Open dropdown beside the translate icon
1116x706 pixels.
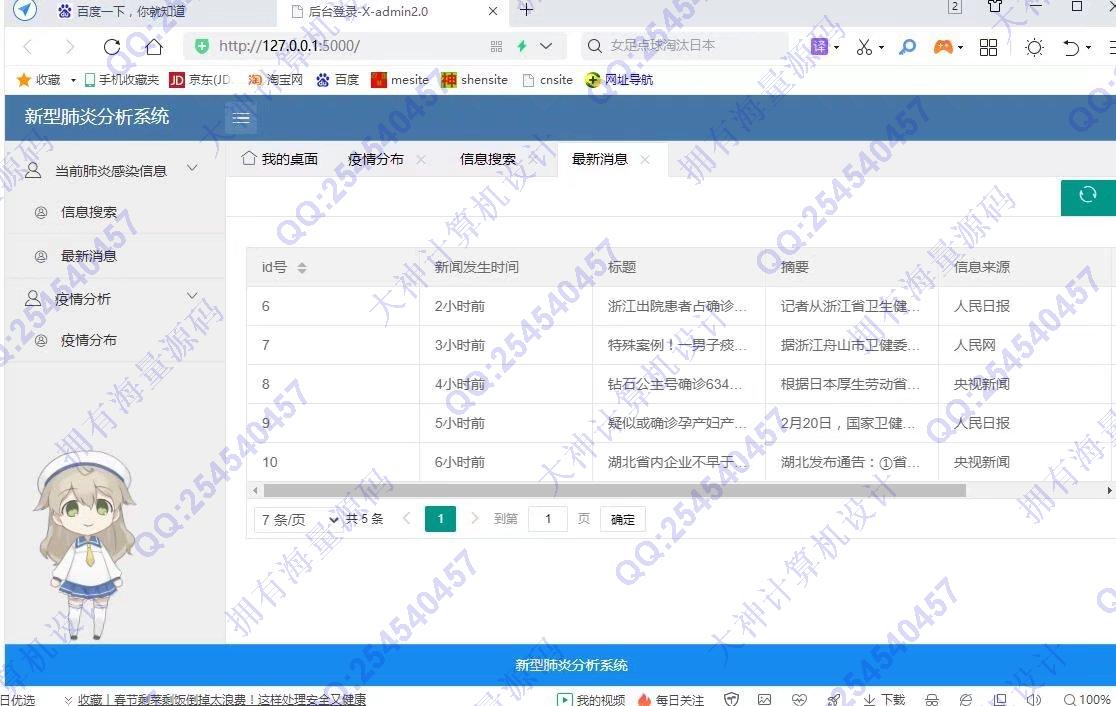[x=836, y=48]
